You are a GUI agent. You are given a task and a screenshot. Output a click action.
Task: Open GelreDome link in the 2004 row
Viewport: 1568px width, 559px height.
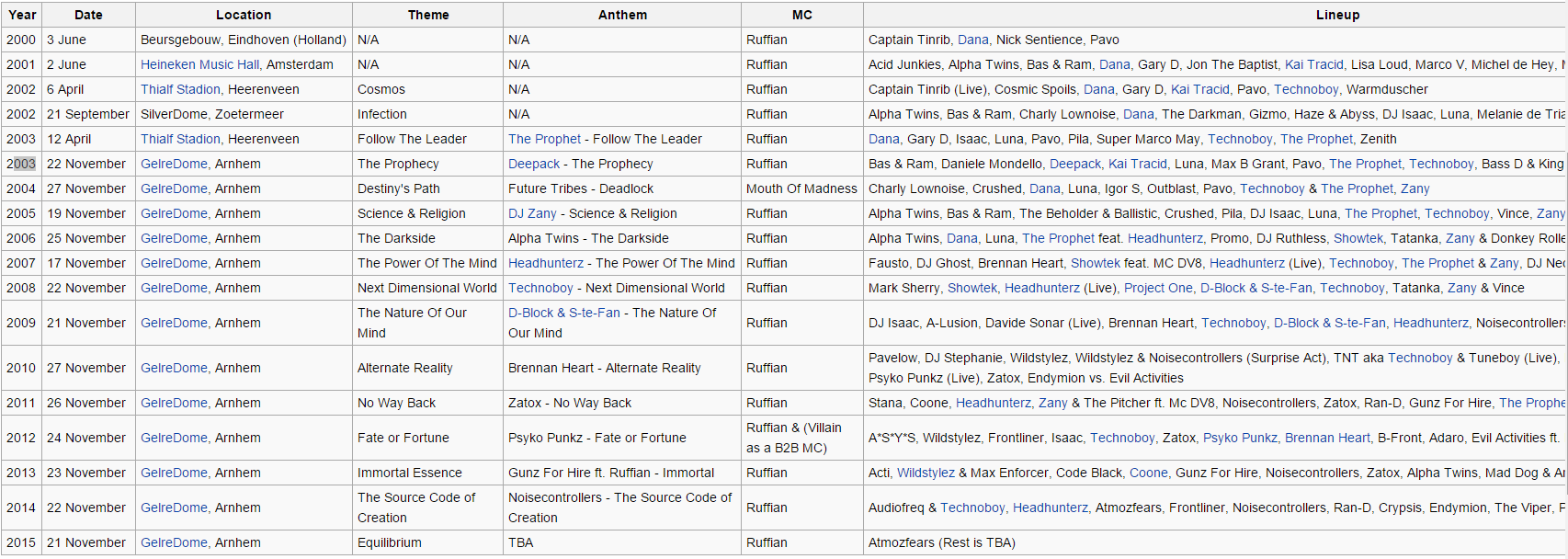pyautogui.click(x=174, y=188)
